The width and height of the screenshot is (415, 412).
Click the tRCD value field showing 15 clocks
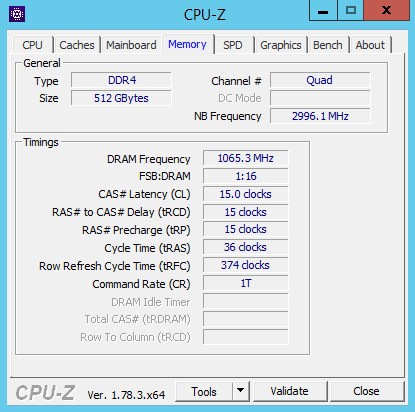(x=246, y=212)
